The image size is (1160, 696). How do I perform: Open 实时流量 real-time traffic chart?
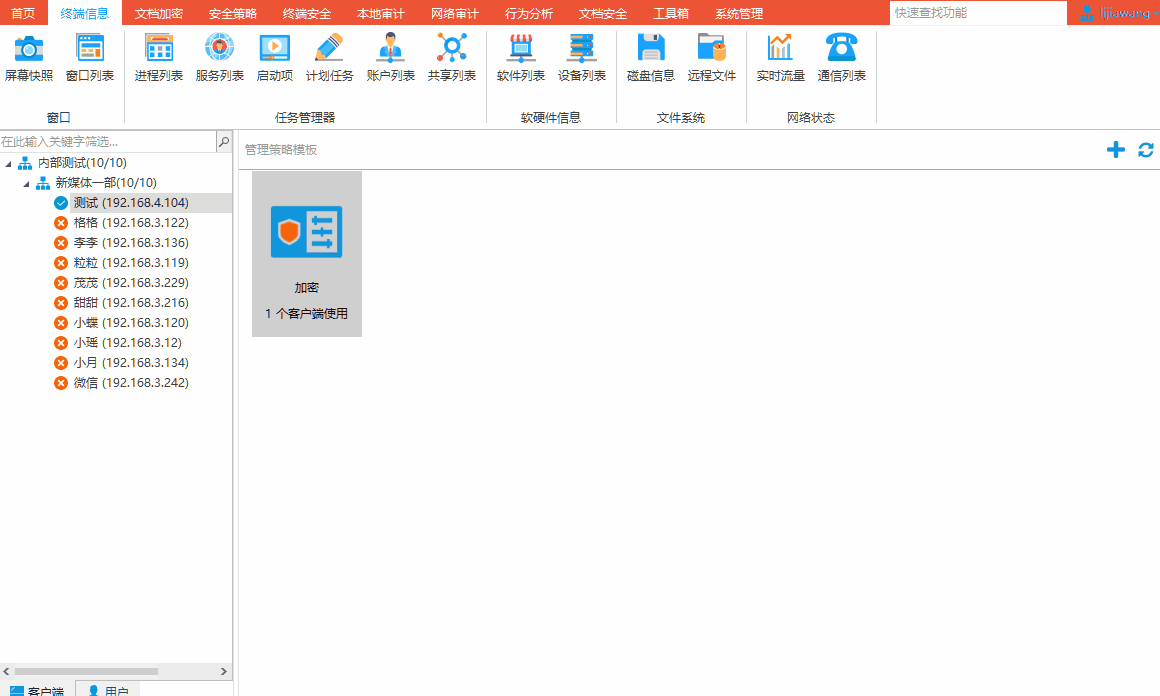click(780, 48)
